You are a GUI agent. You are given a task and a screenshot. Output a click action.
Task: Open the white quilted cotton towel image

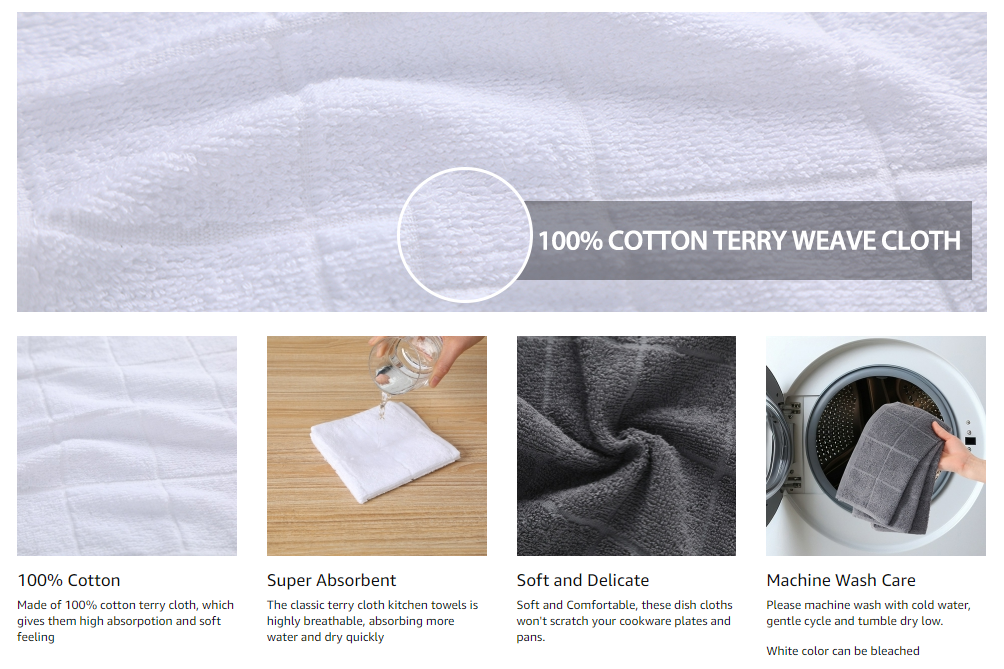click(127, 446)
